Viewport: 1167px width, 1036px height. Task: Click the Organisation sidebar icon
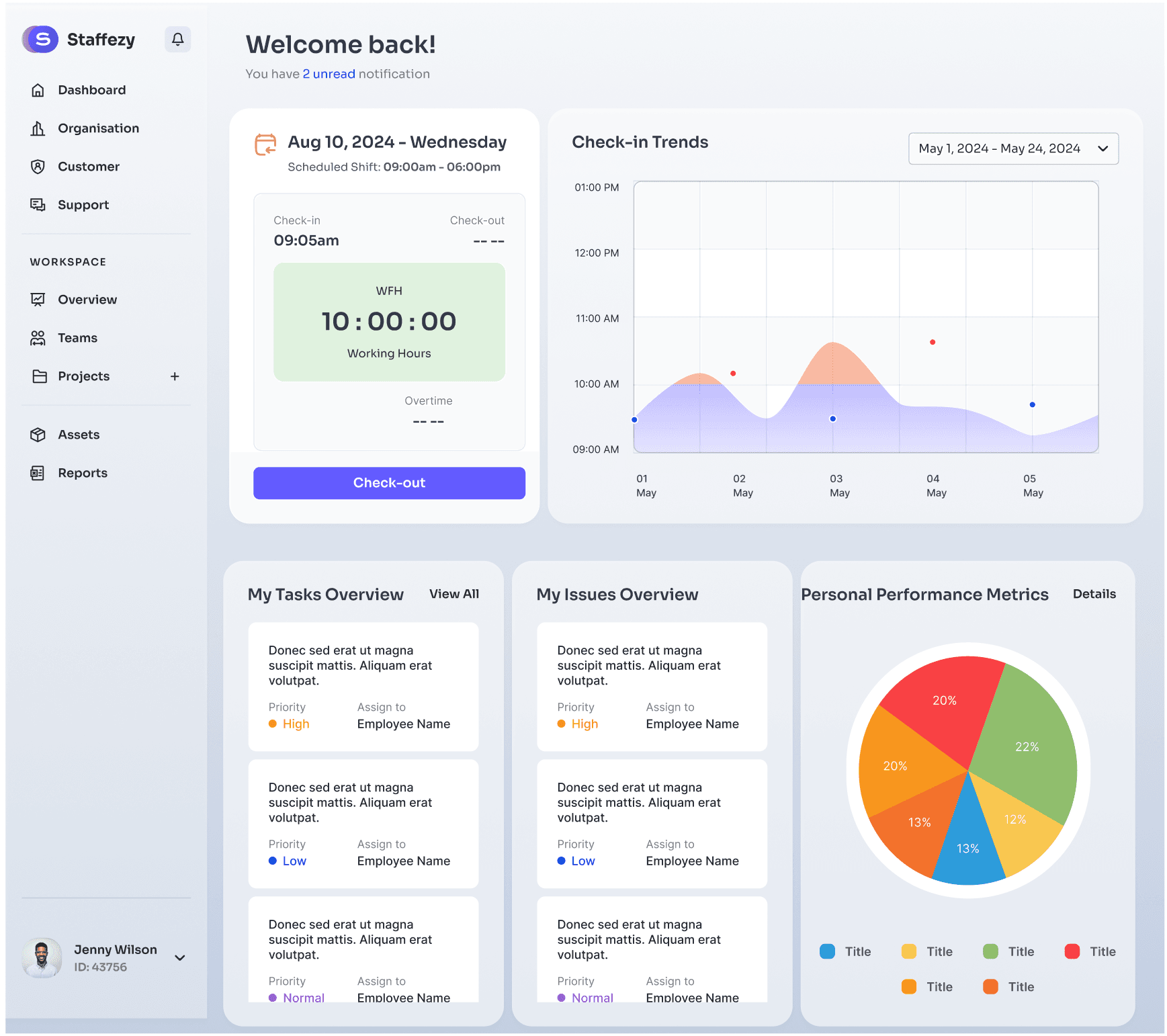pyautogui.click(x=38, y=128)
